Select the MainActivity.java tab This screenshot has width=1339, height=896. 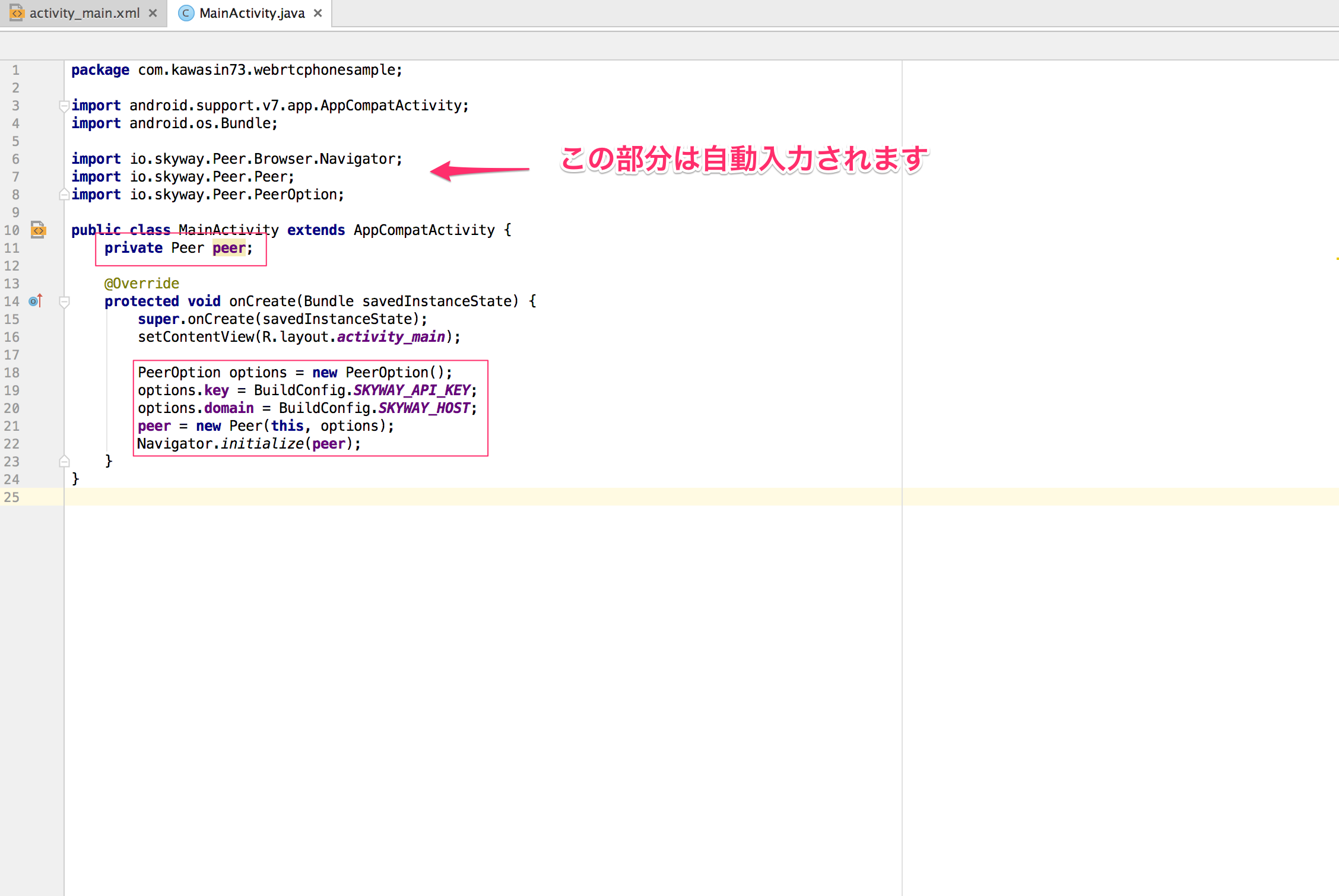(x=249, y=12)
